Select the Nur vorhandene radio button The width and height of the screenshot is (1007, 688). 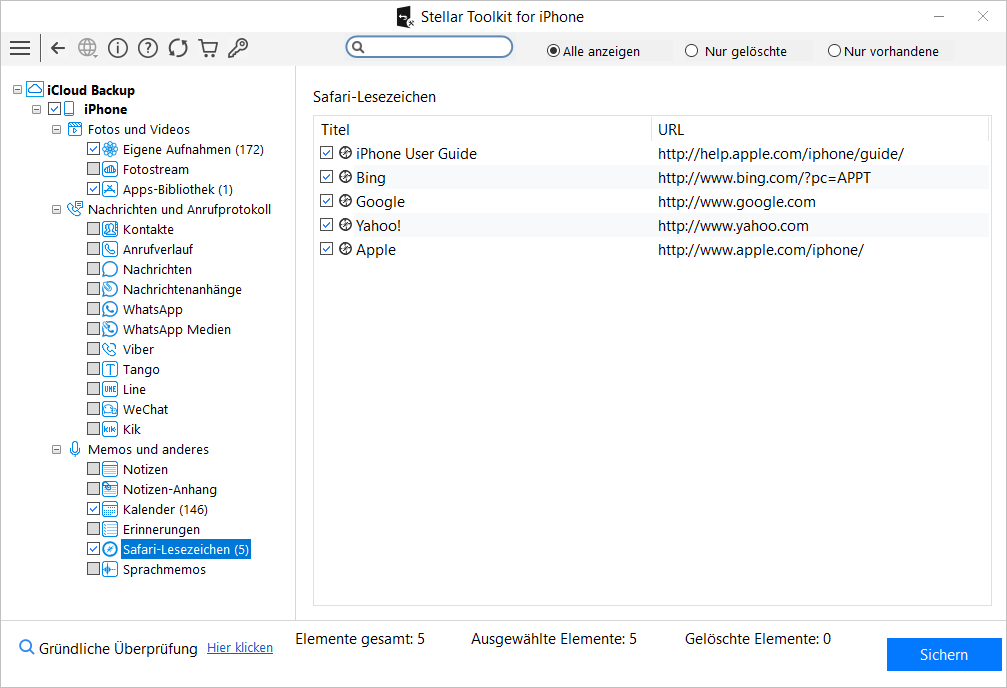pyautogui.click(x=834, y=51)
